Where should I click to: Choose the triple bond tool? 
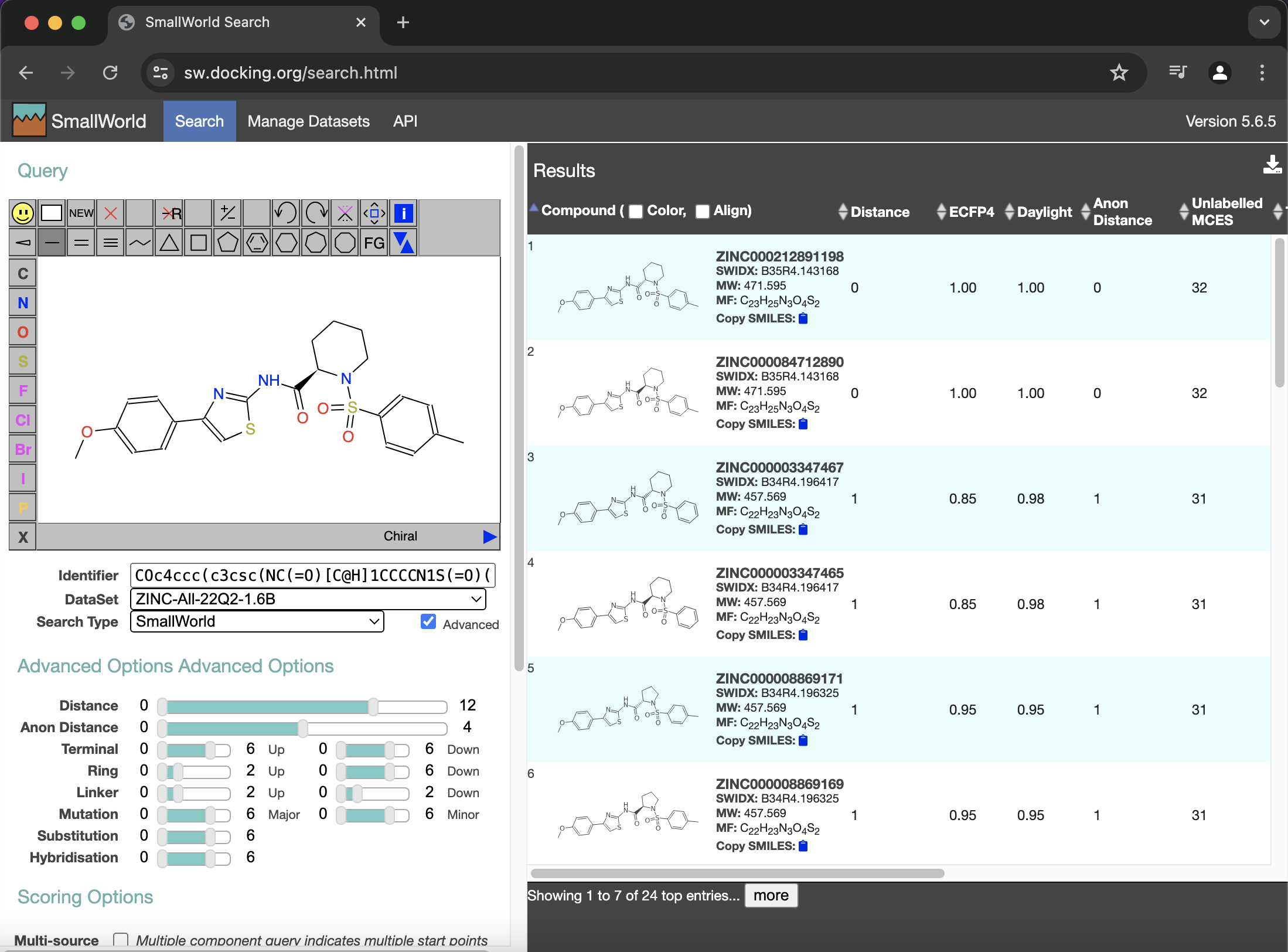pyautogui.click(x=111, y=243)
